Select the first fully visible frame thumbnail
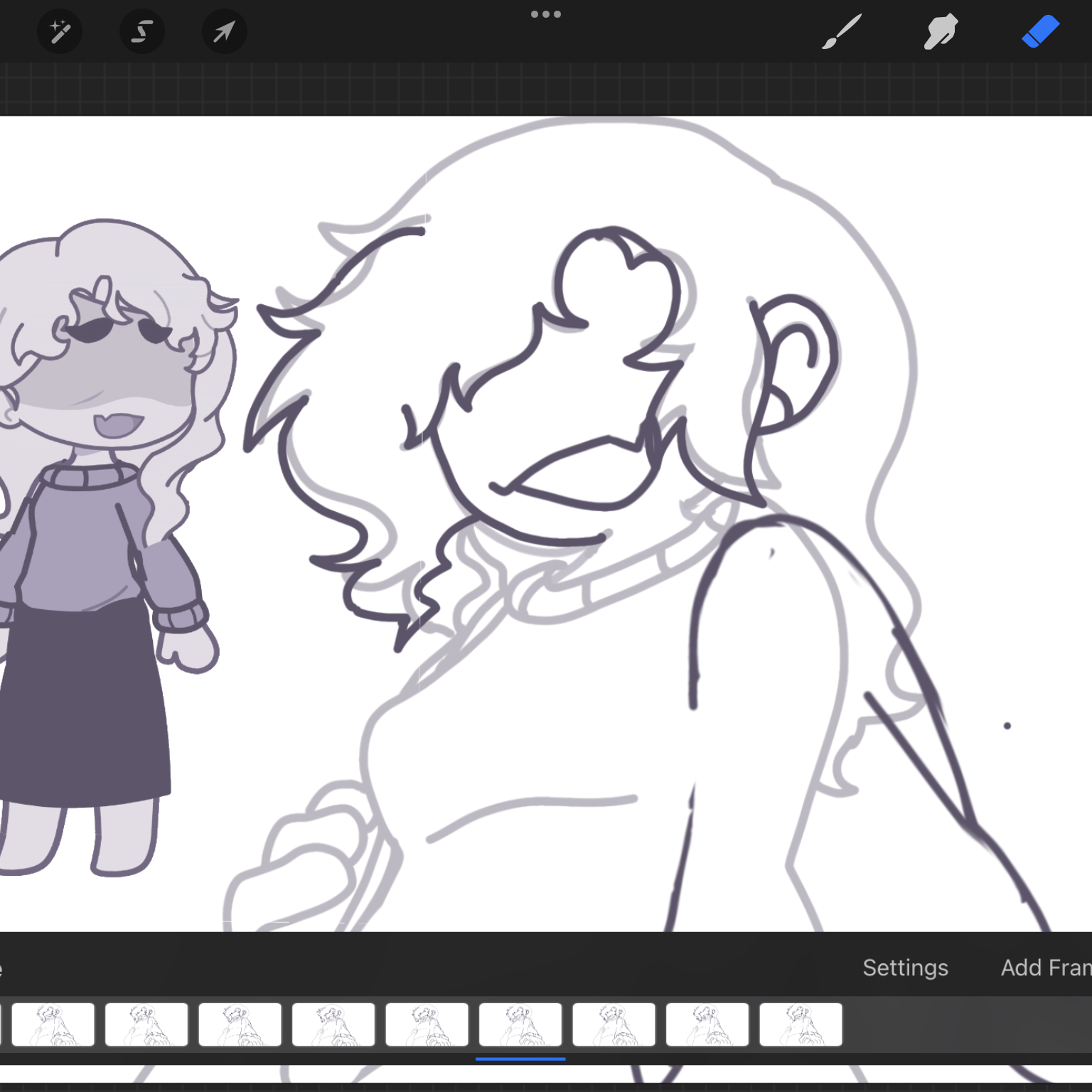Viewport: 1092px width, 1092px height. coord(53,1024)
